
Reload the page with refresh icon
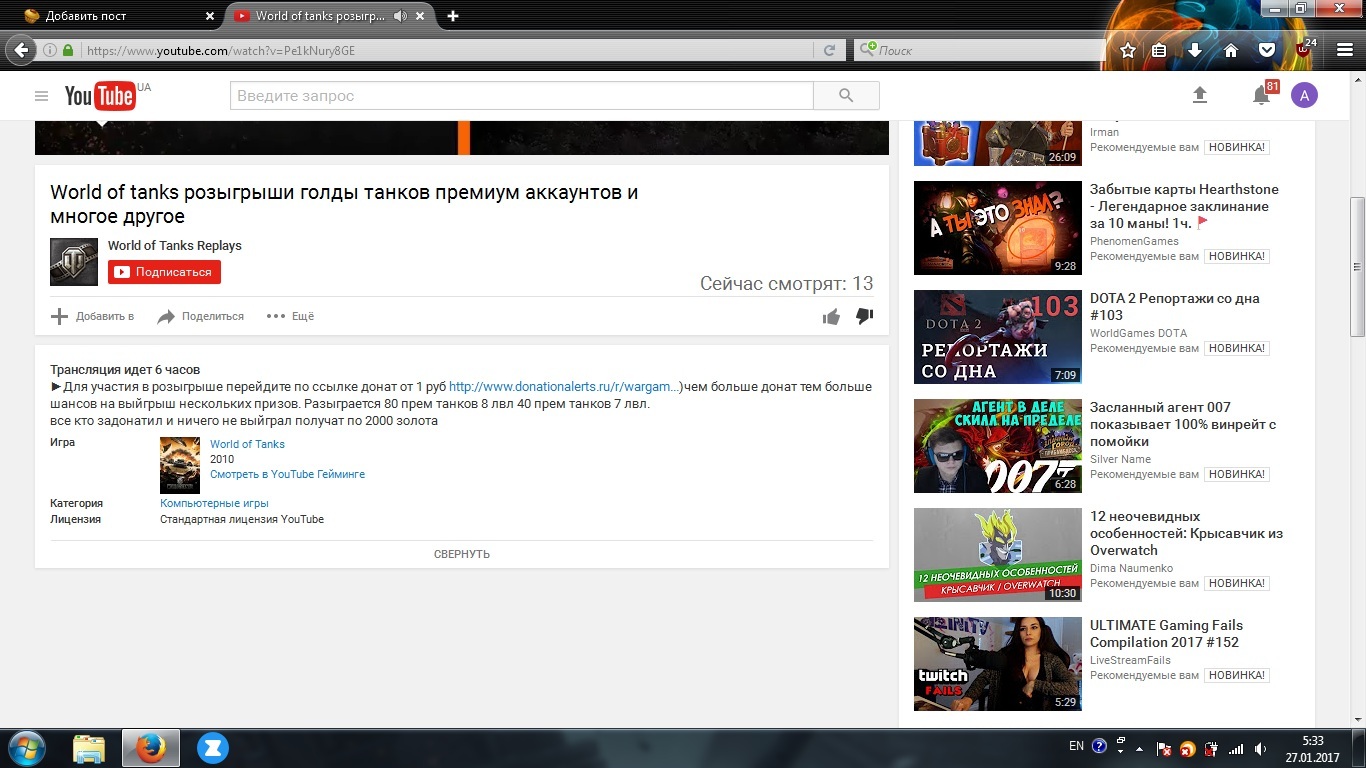coord(829,50)
